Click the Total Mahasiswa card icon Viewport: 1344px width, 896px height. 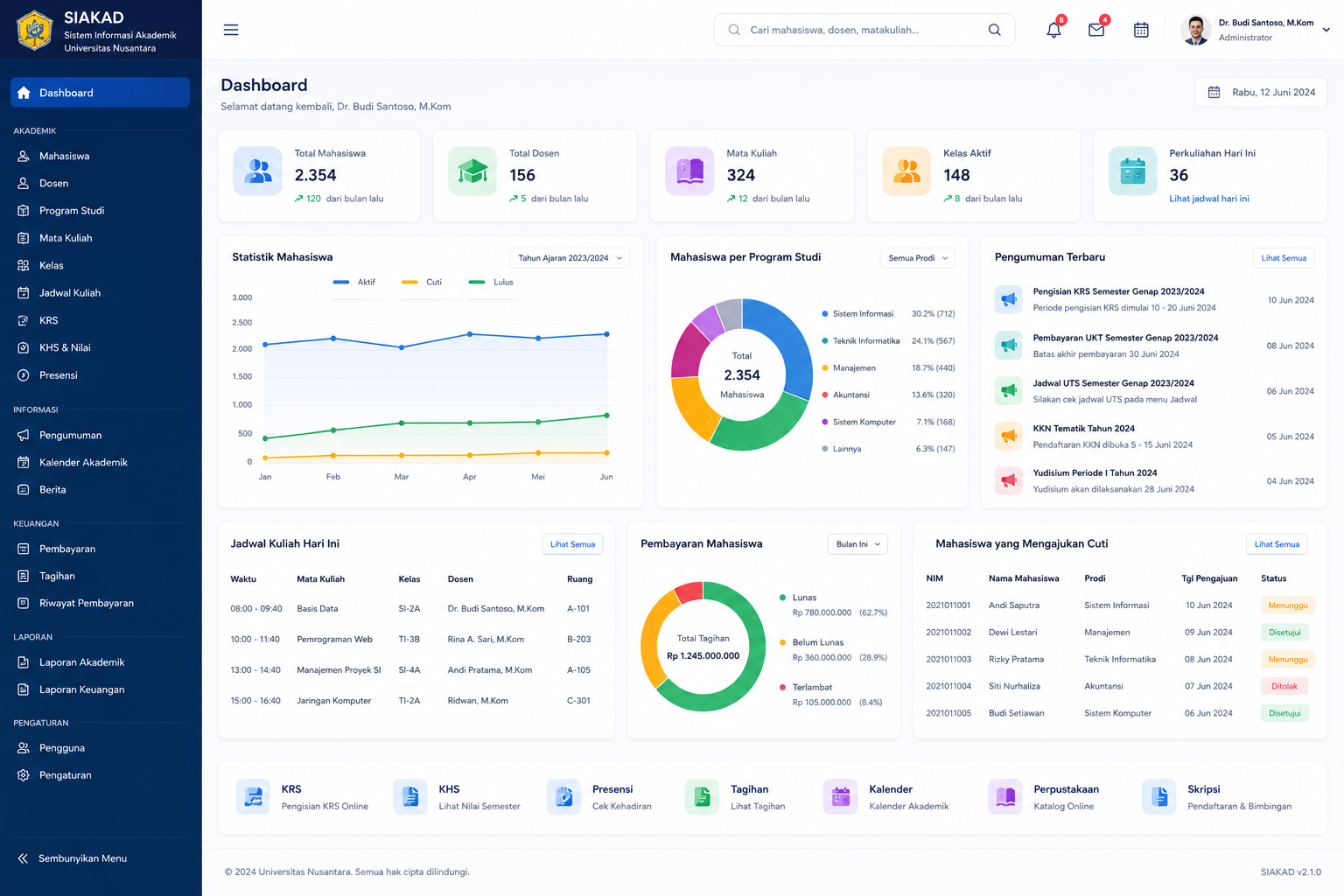[x=257, y=171]
